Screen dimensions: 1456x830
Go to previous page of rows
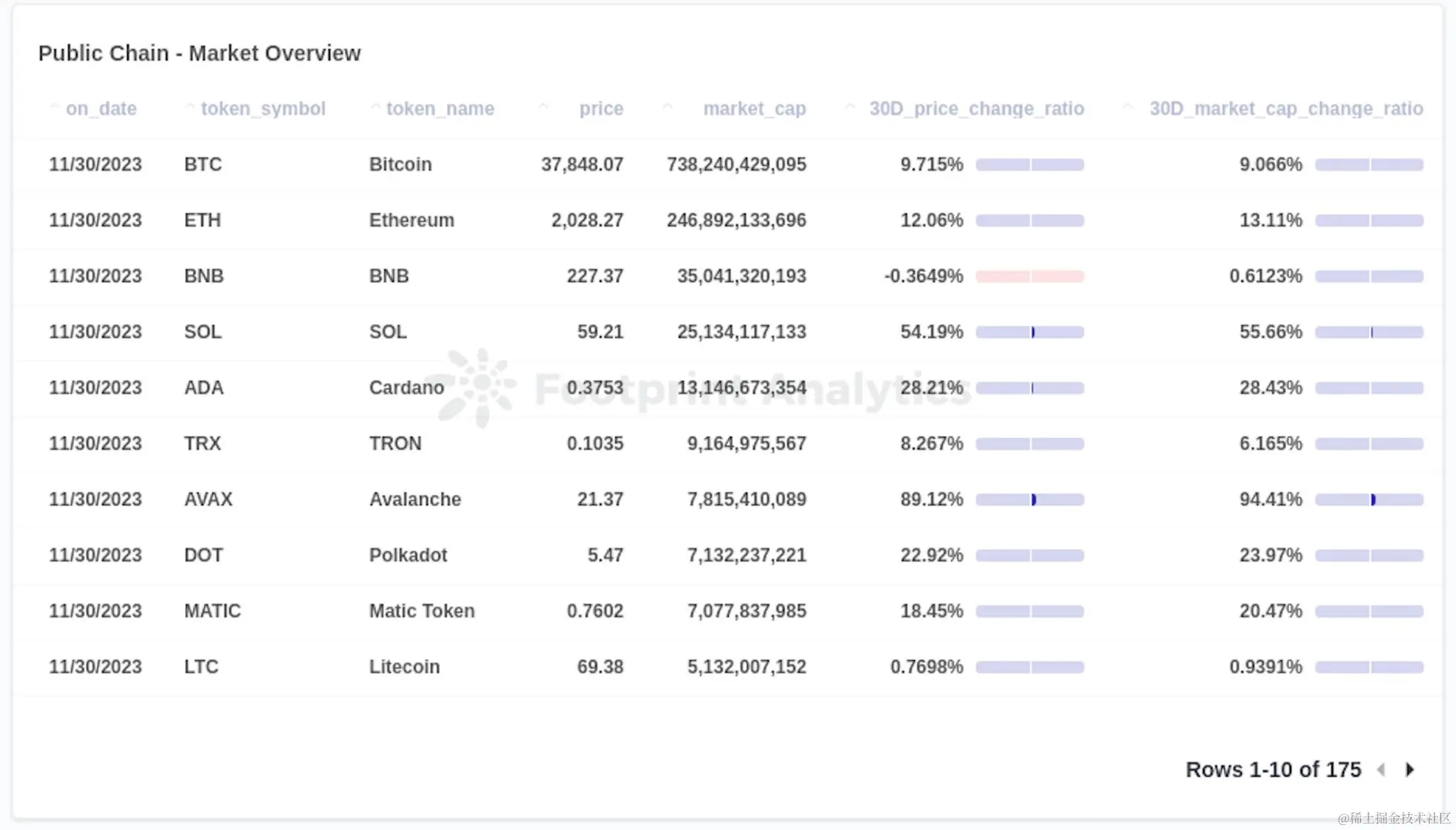(1381, 770)
